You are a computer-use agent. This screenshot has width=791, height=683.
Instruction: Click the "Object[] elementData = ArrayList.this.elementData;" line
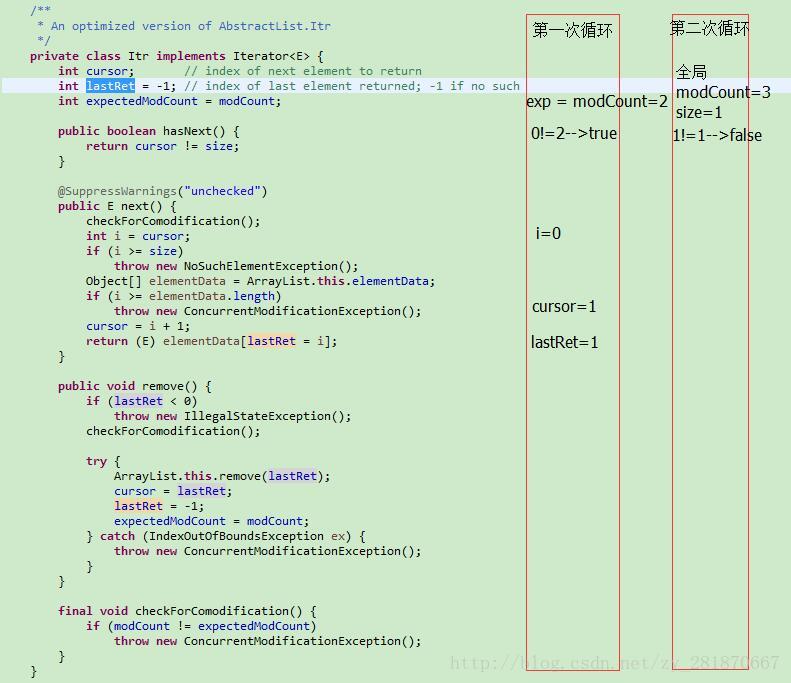click(260, 281)
